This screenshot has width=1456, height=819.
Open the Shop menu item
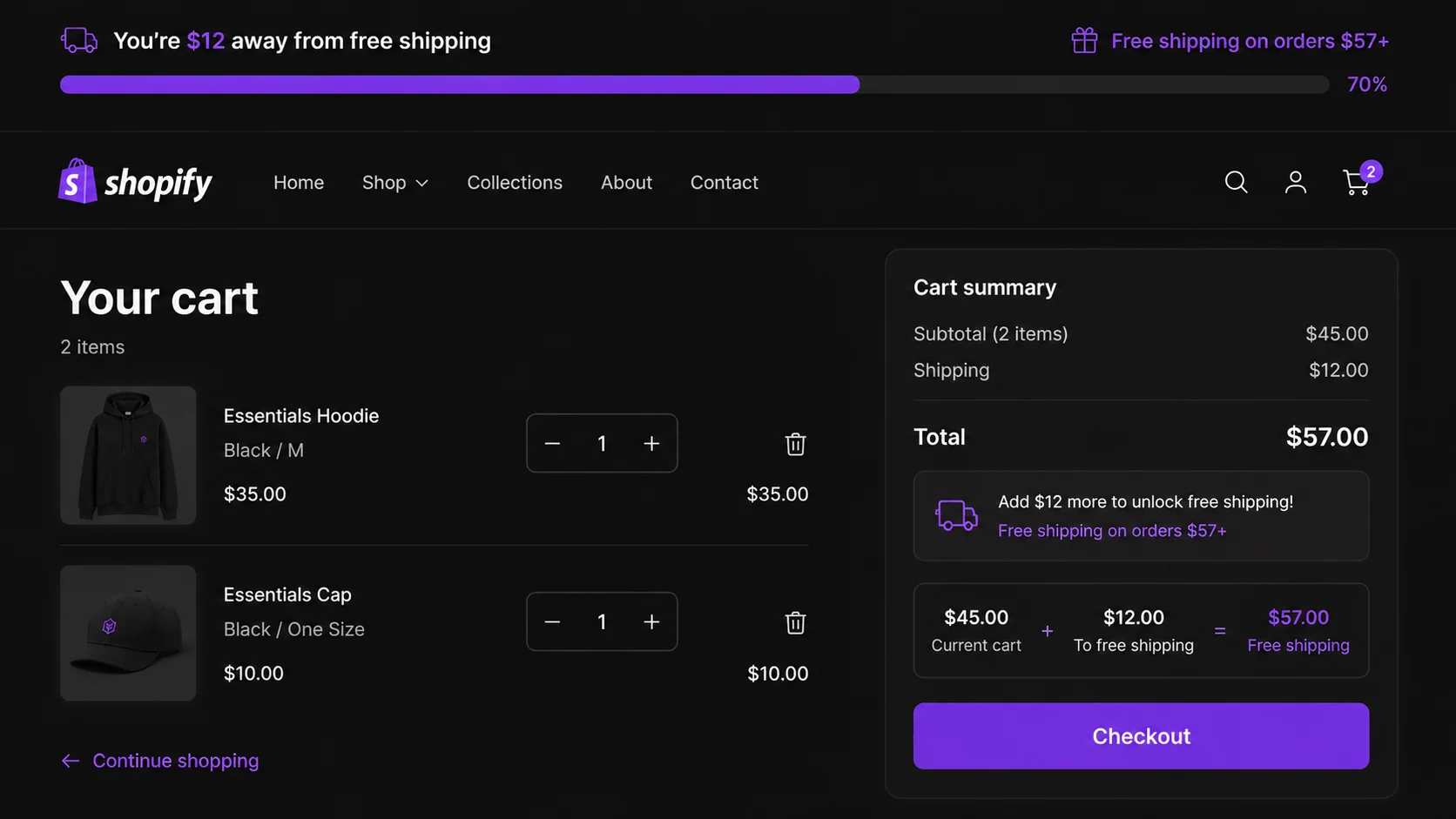pos(384,183)
